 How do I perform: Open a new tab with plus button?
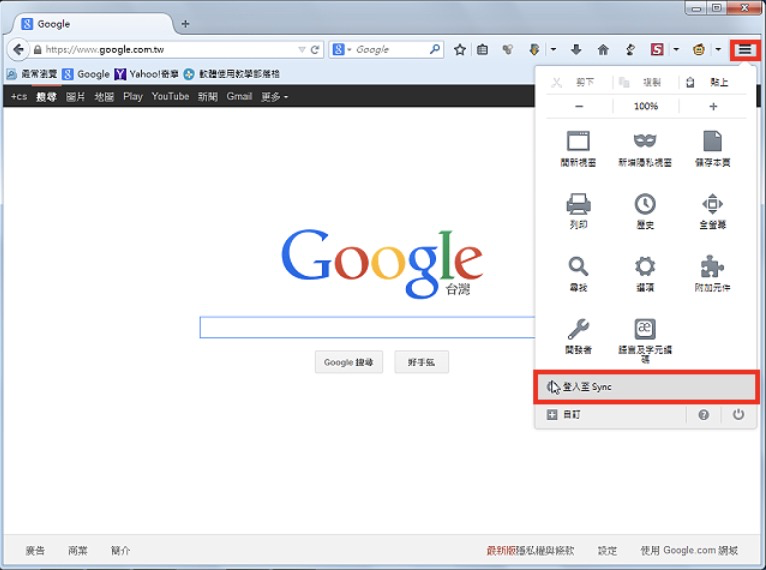(x=185, y=23)
